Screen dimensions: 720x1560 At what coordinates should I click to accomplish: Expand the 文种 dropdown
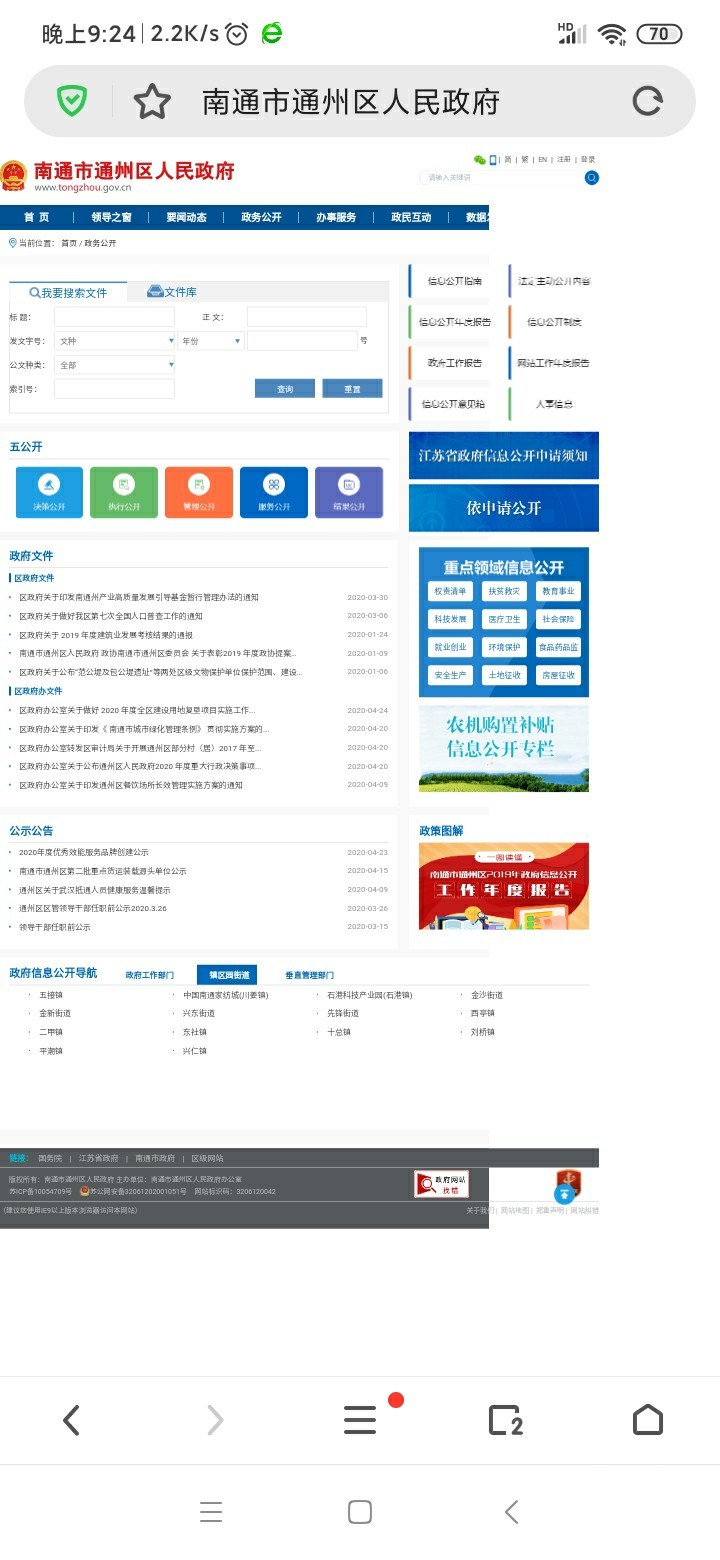click(x=115, y=341)
